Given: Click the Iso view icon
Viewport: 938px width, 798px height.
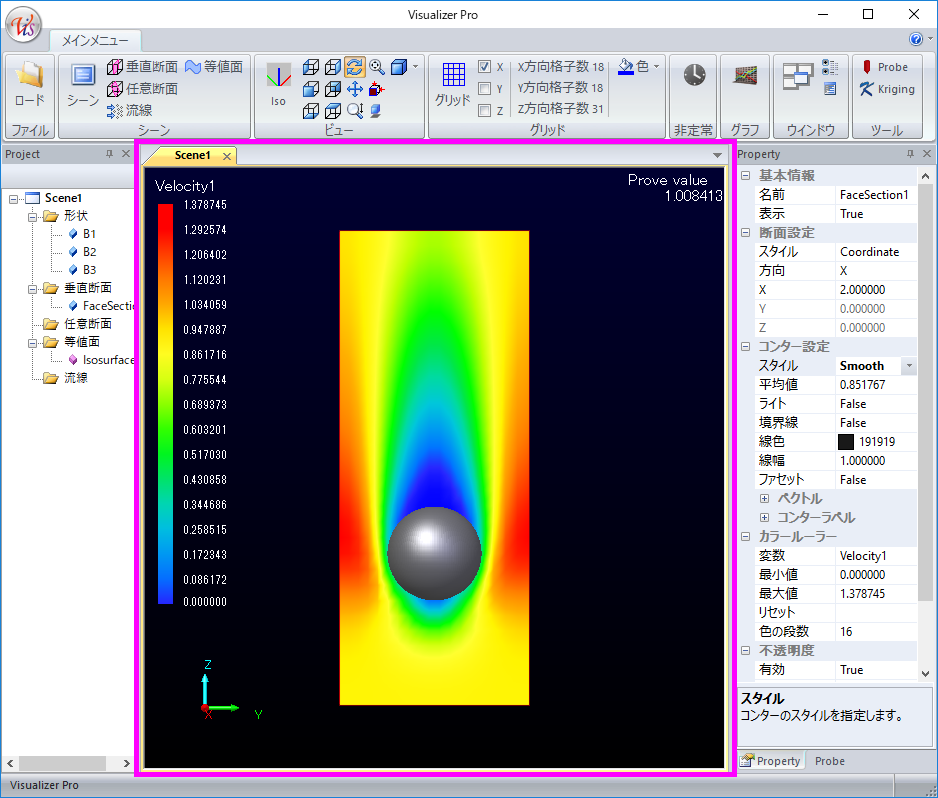Looking at the screenshot, I should (278, 82).
